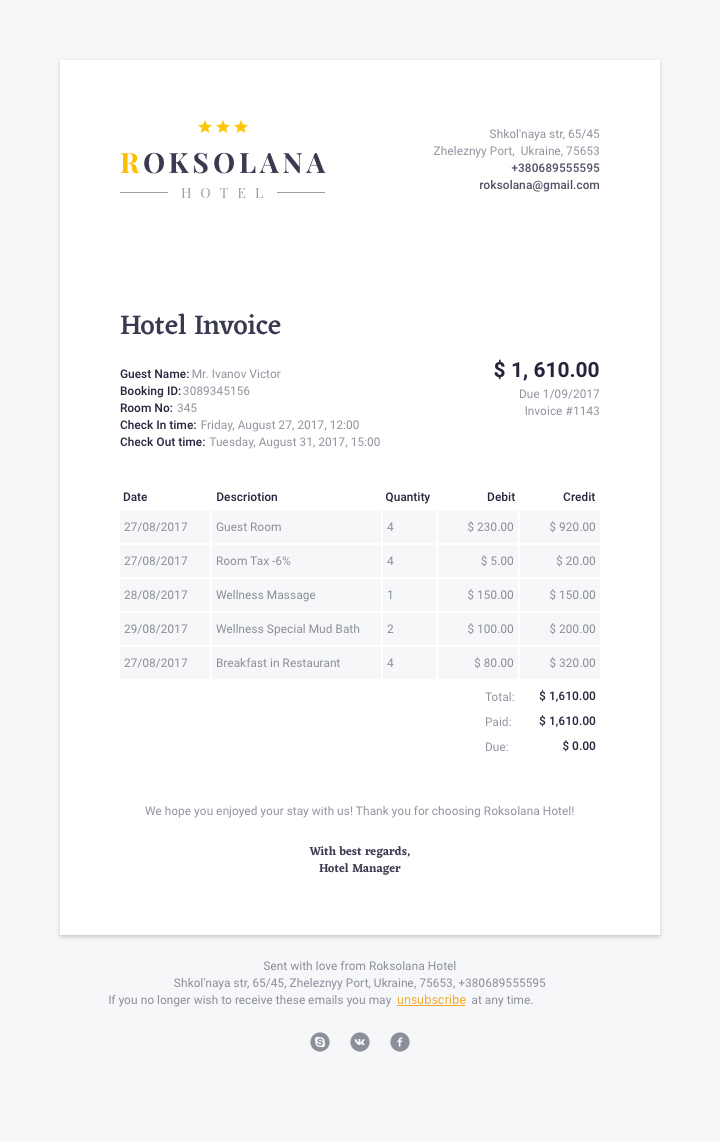The width and height of the screenshot is (720, 1142).
Task: Click the Breakfast in Restaurant entry
Action: coord(278,663)
